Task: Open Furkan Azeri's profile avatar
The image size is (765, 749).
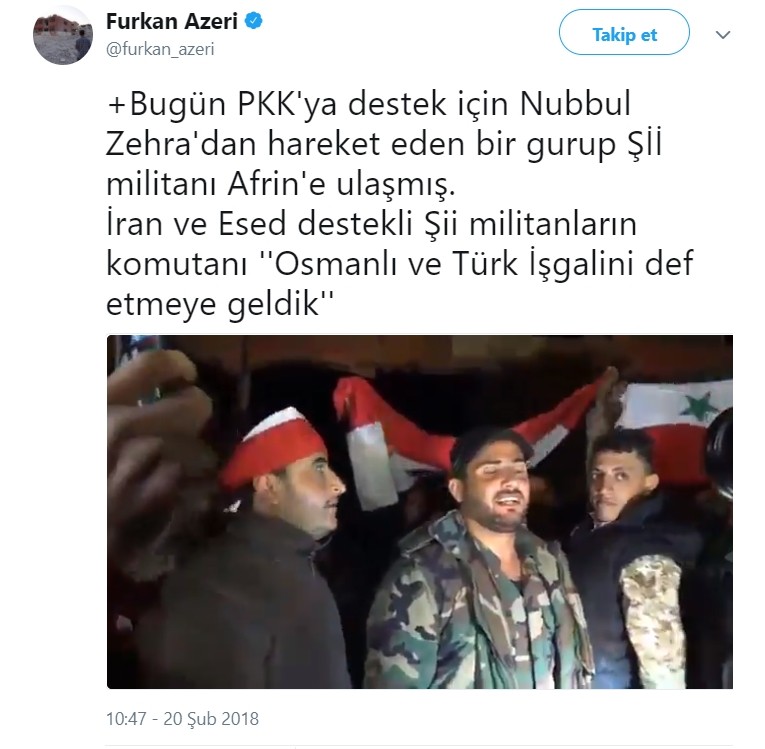Action: 62,35
